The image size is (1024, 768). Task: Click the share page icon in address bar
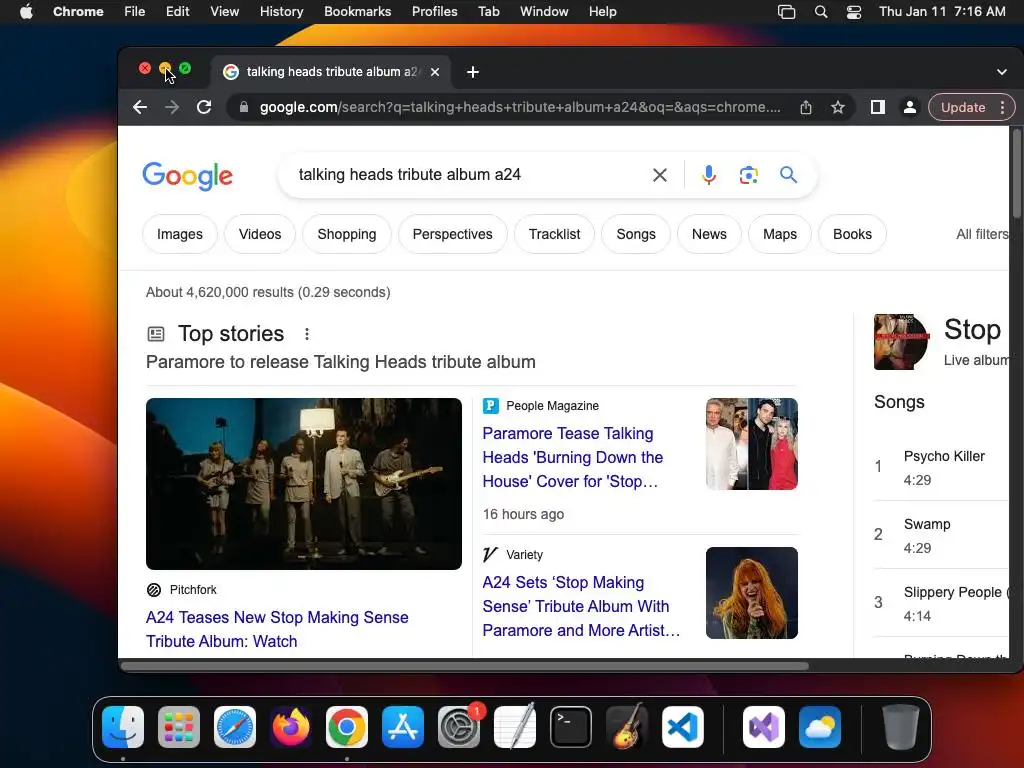point(806,107)
